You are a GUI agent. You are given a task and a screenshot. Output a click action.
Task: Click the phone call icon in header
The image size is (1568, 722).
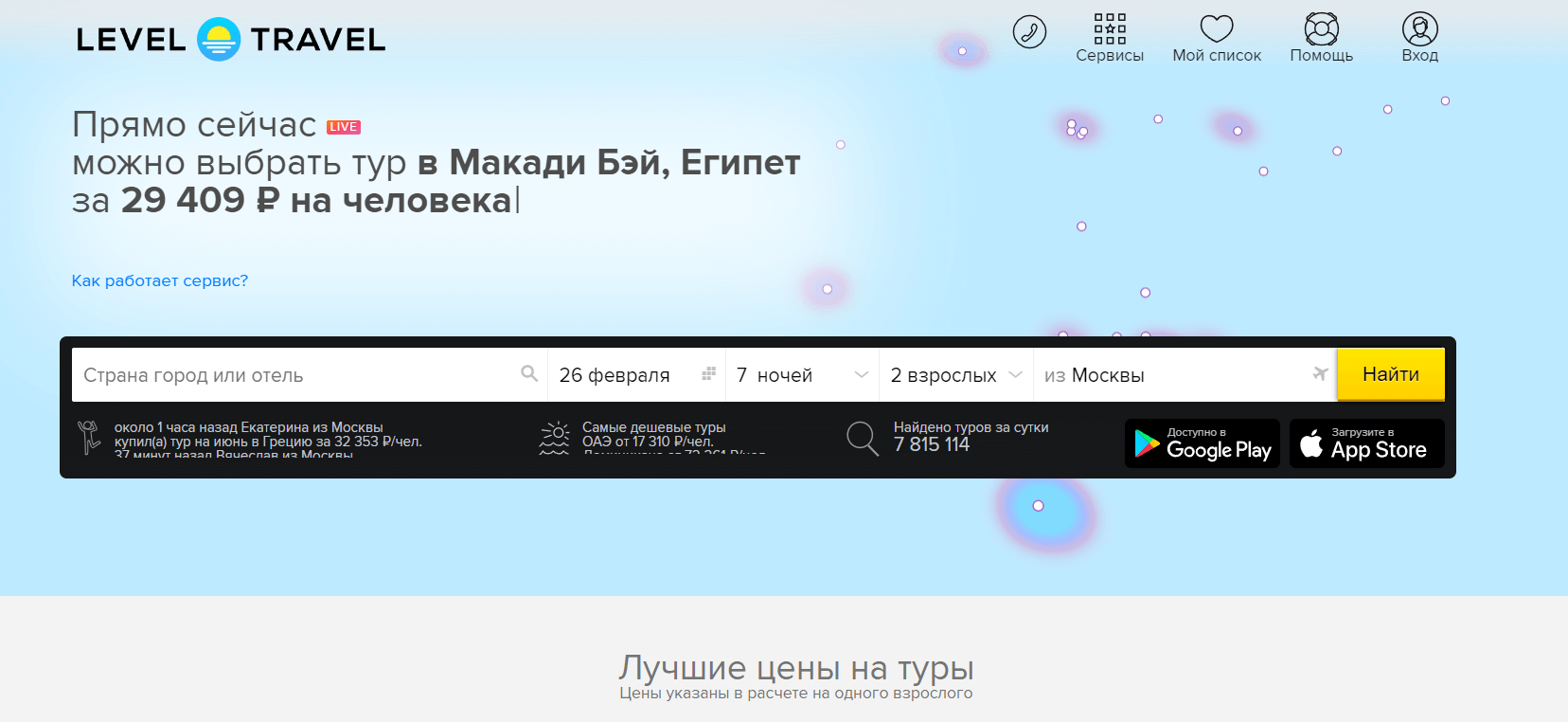coord(1029,32)
